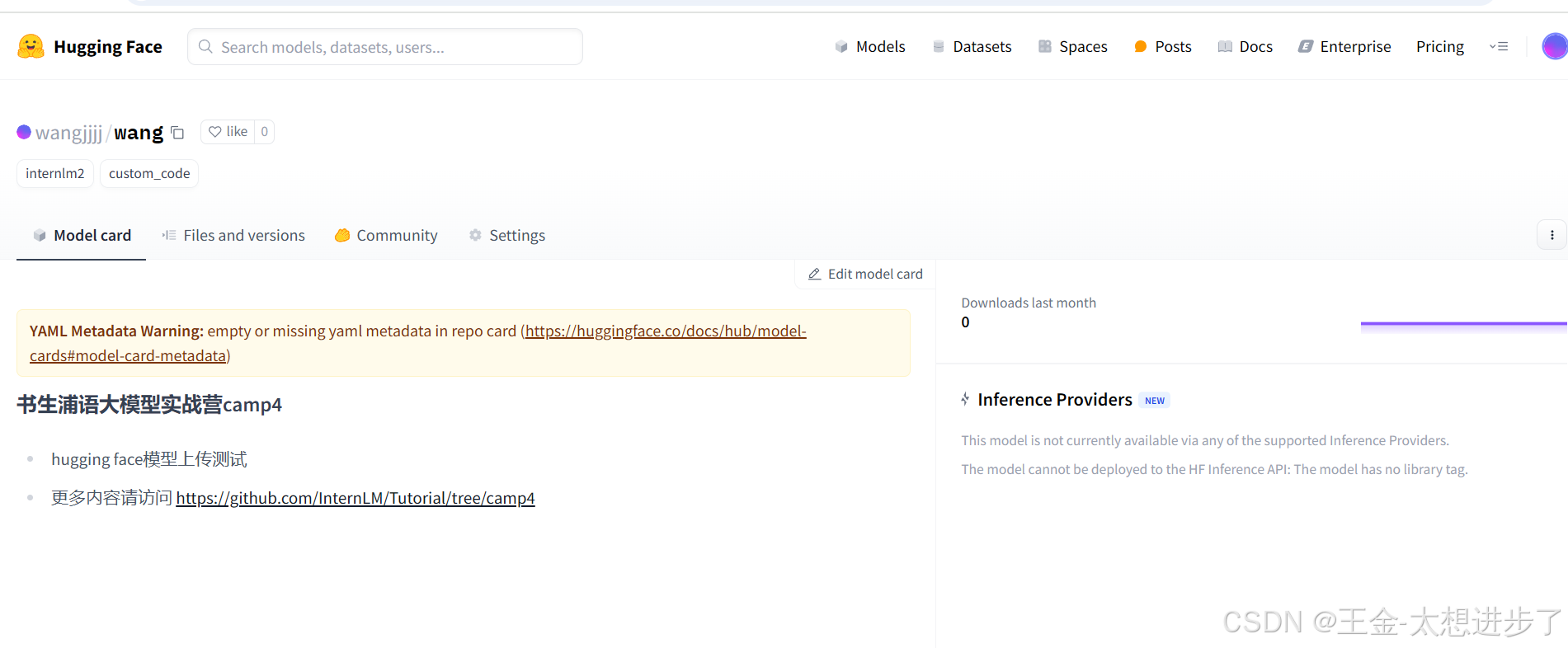Click the wang repository name
The height and width of the screenshot is (648, 1568).
139,133
